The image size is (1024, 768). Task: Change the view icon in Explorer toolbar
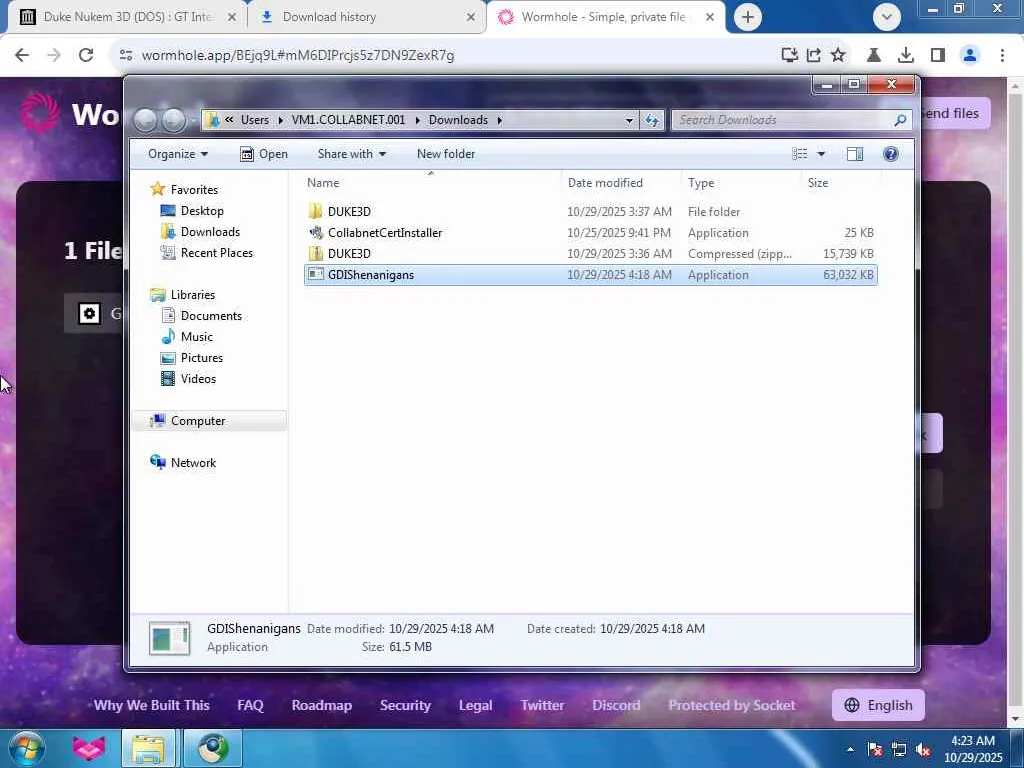point(799,154)
